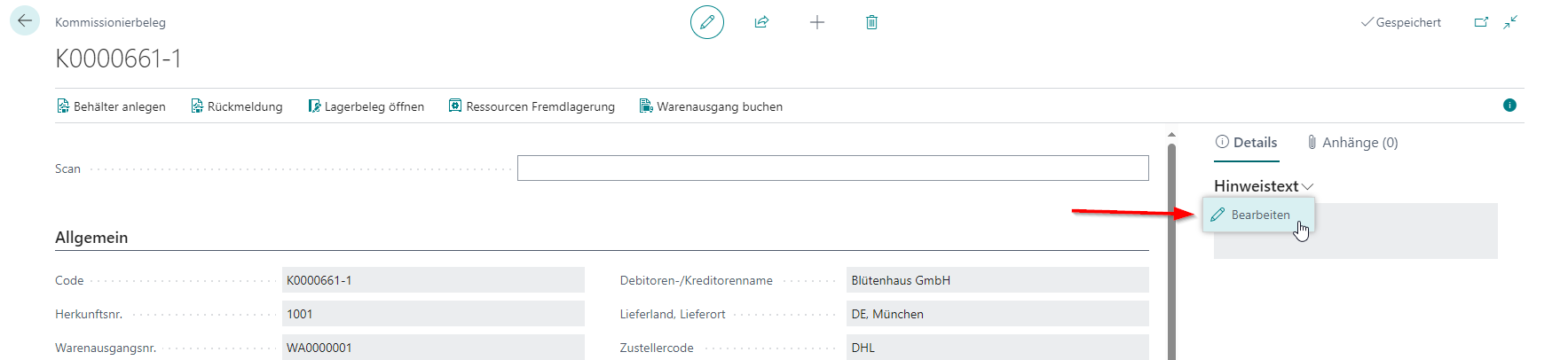
Task: Click the pencil edit icon at top
Action: point(707,22)
